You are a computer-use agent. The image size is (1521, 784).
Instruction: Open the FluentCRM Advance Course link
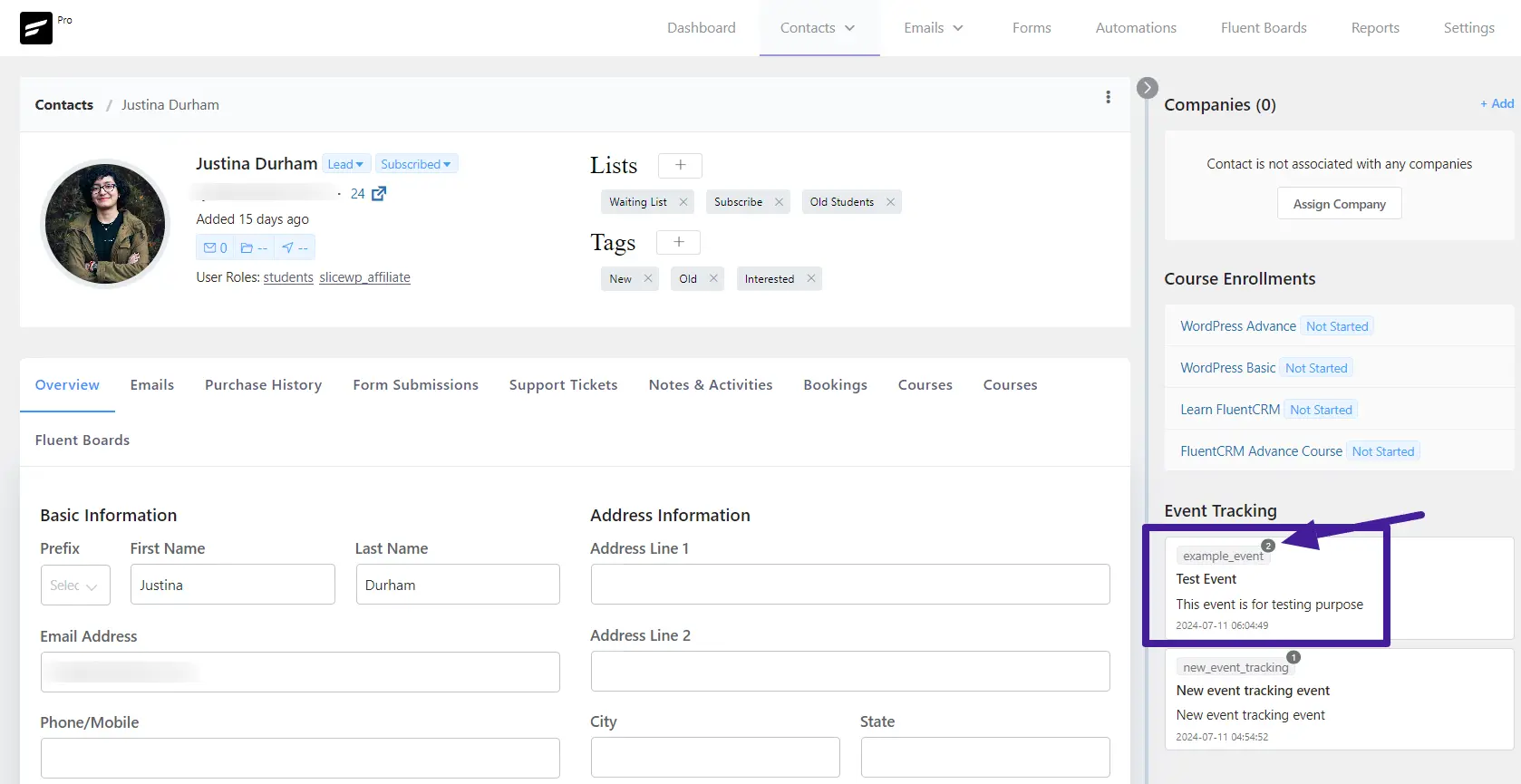click(x=1261, y=451)
